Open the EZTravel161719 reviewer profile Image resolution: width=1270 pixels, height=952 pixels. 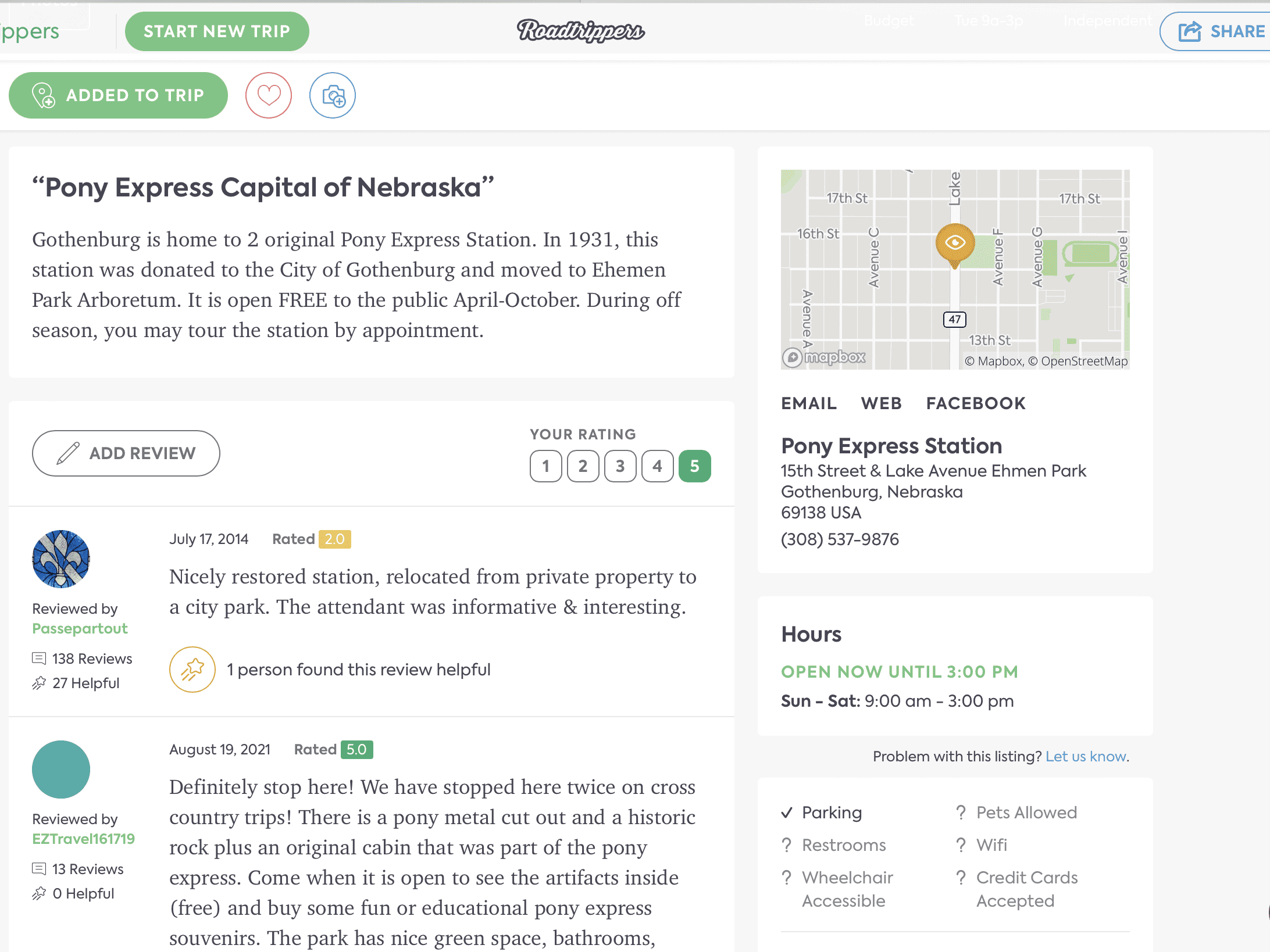[x=83, y=839]
